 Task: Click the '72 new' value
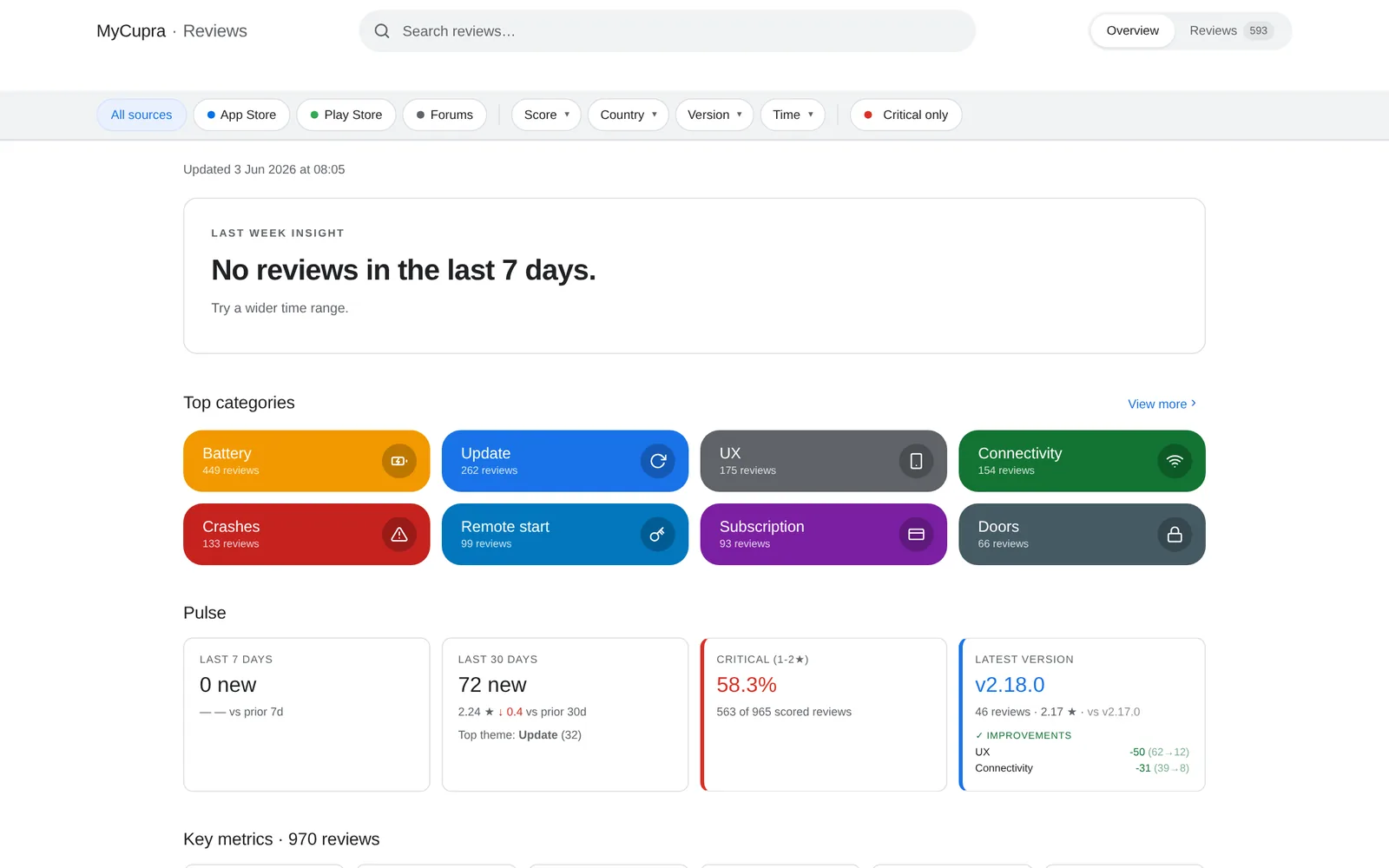(492, 685)
